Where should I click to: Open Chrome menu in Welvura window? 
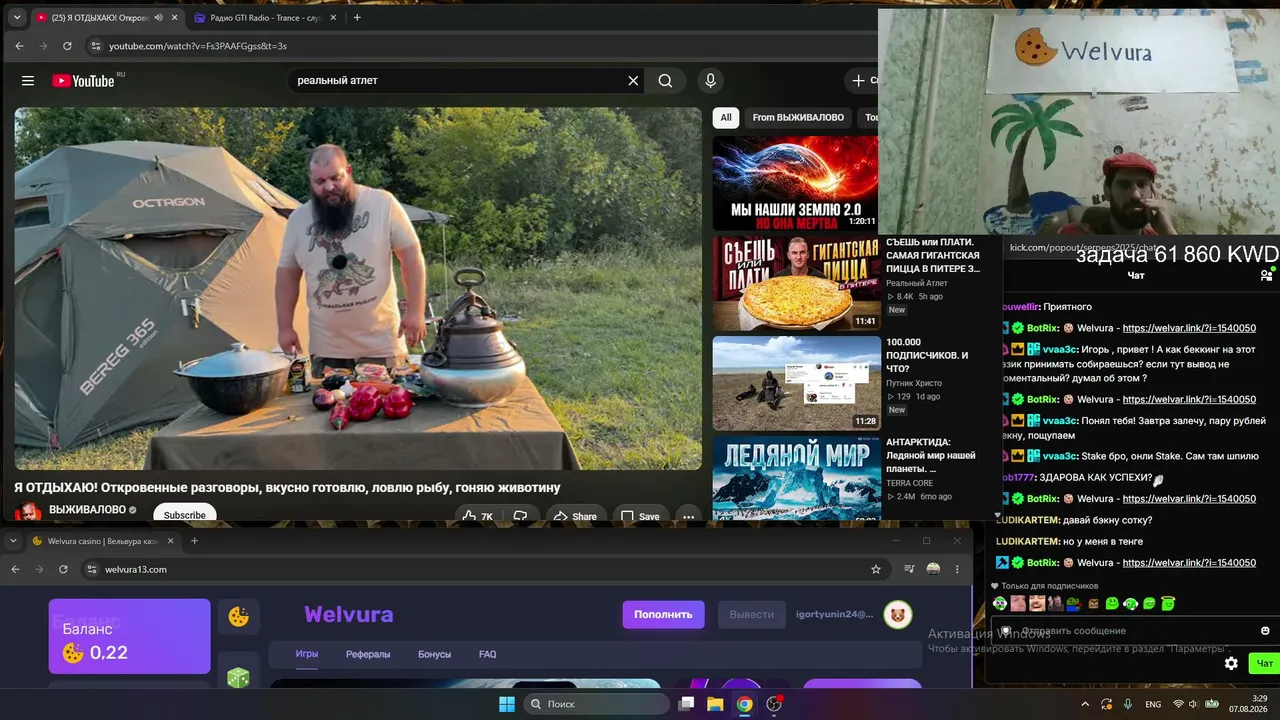pyautogui.click(x=957, y=569)
